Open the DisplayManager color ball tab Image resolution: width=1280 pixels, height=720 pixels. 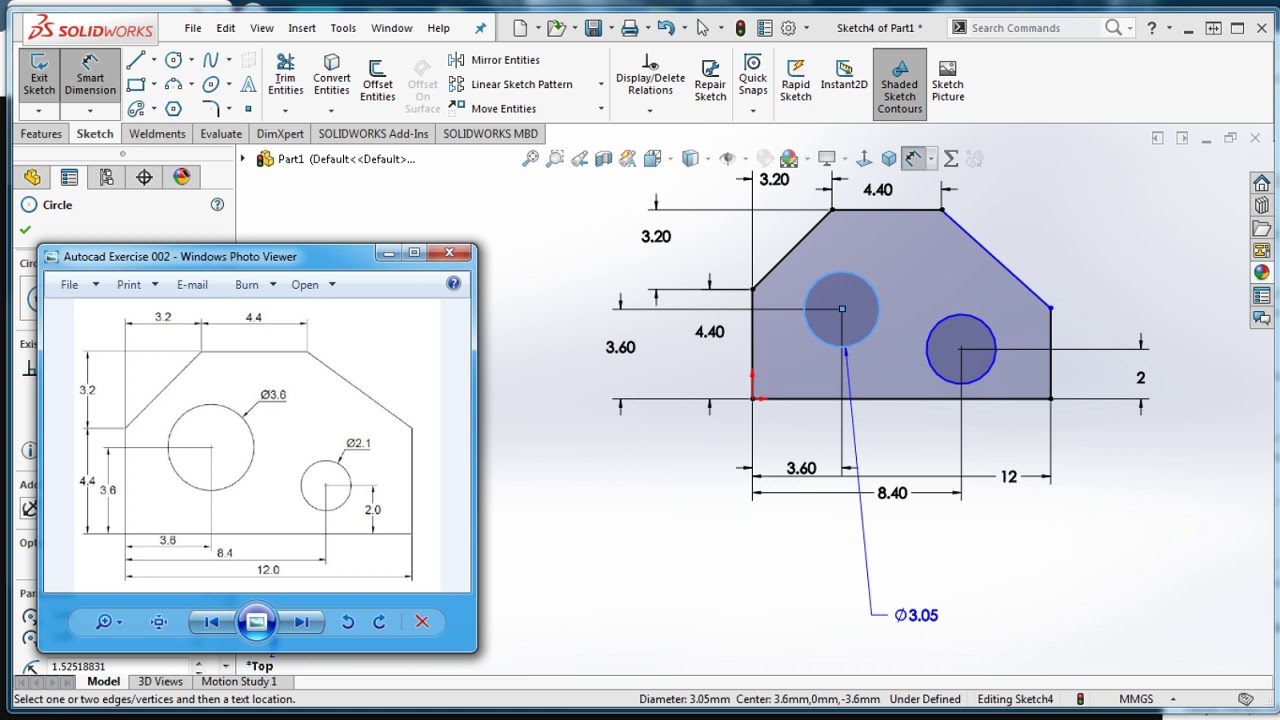(181, 177)
